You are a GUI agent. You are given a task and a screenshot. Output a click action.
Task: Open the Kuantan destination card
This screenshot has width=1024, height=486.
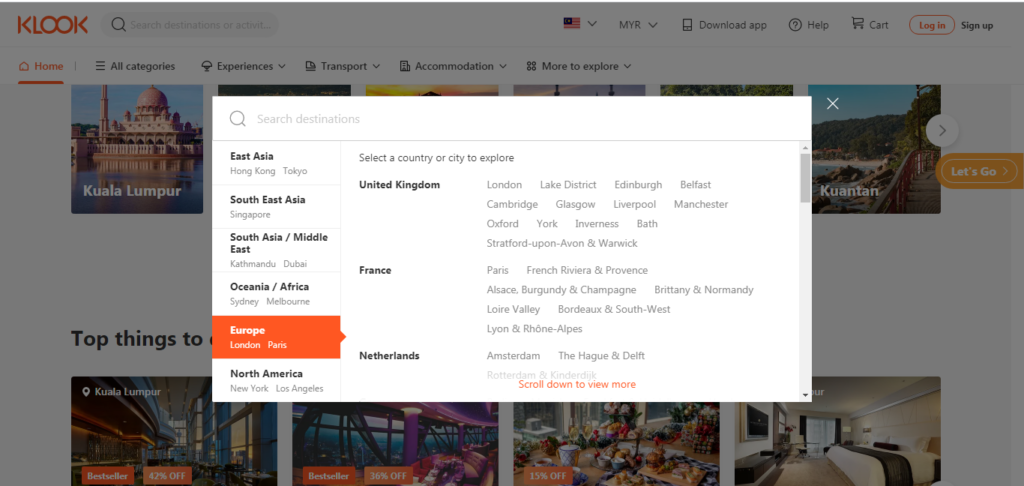click(874, 149)
